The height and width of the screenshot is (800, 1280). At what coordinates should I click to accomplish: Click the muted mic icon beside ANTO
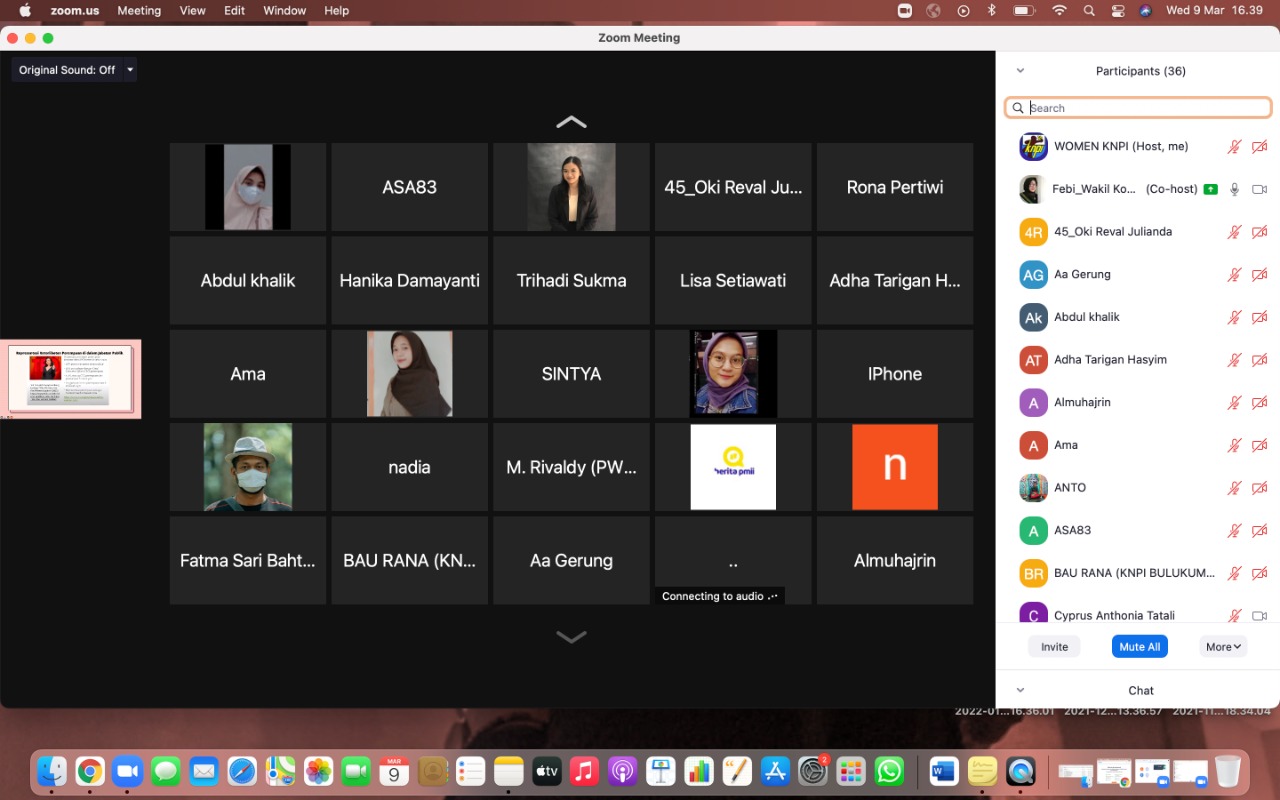point(1235,488)
